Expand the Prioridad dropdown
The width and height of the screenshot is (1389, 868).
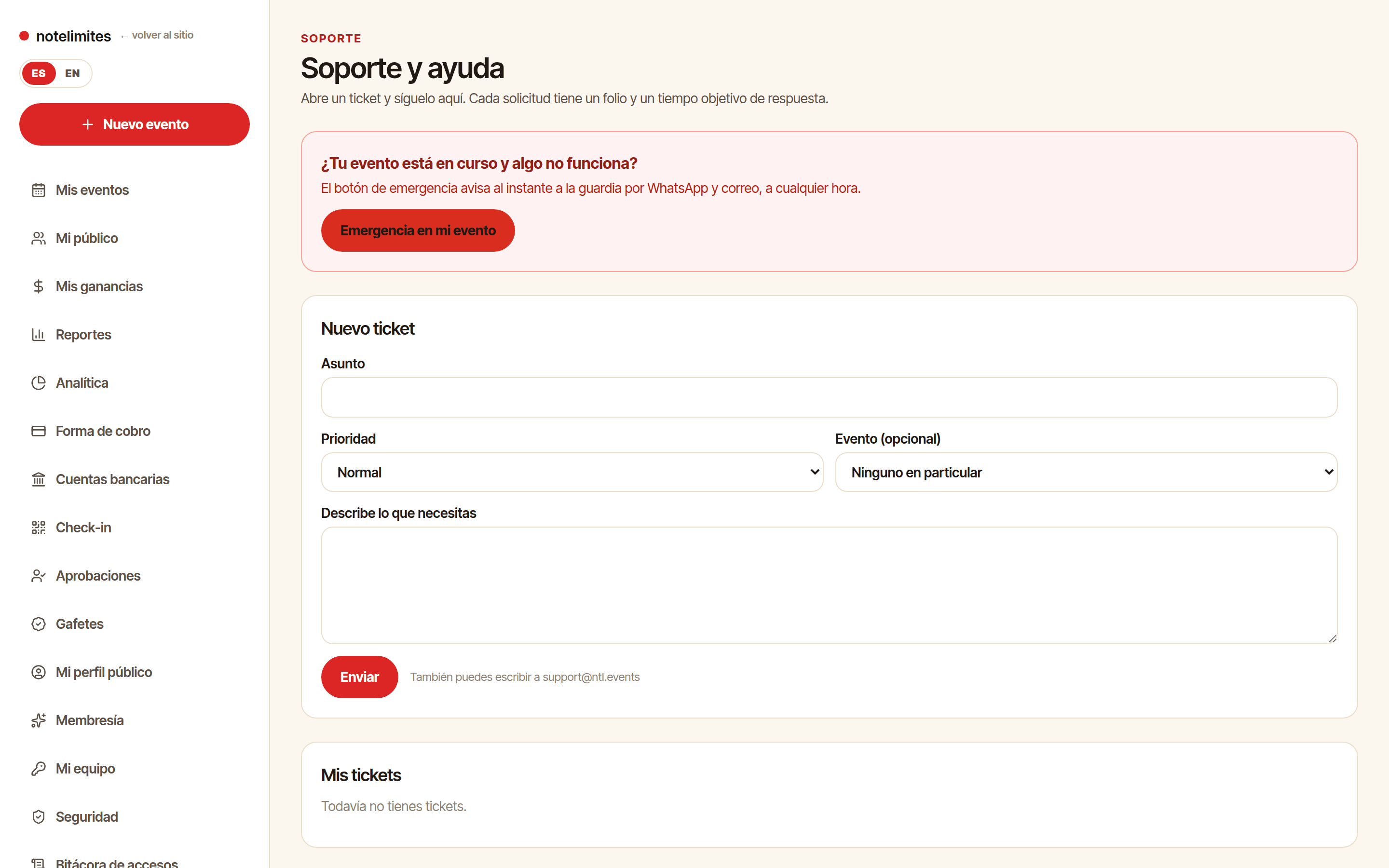click(572, 473)
